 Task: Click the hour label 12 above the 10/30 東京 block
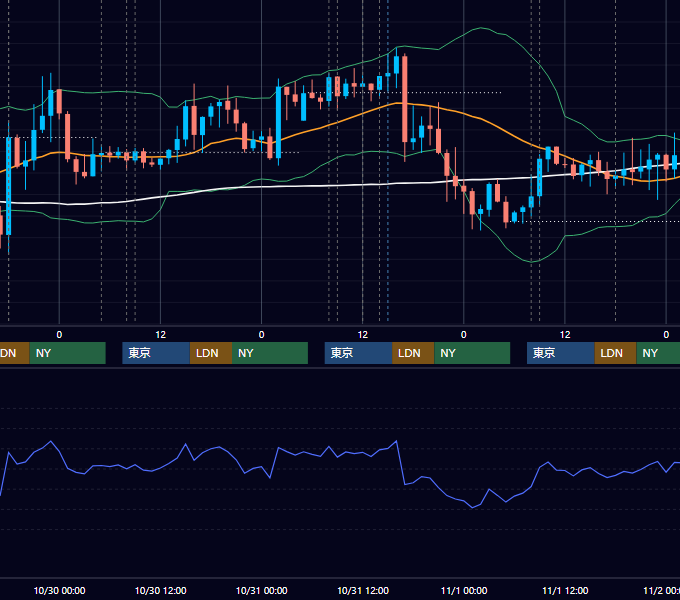[160, 335]
